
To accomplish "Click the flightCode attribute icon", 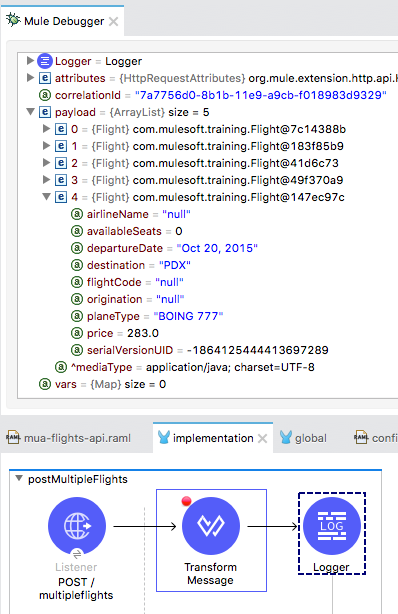I will (x=77, y=282).
